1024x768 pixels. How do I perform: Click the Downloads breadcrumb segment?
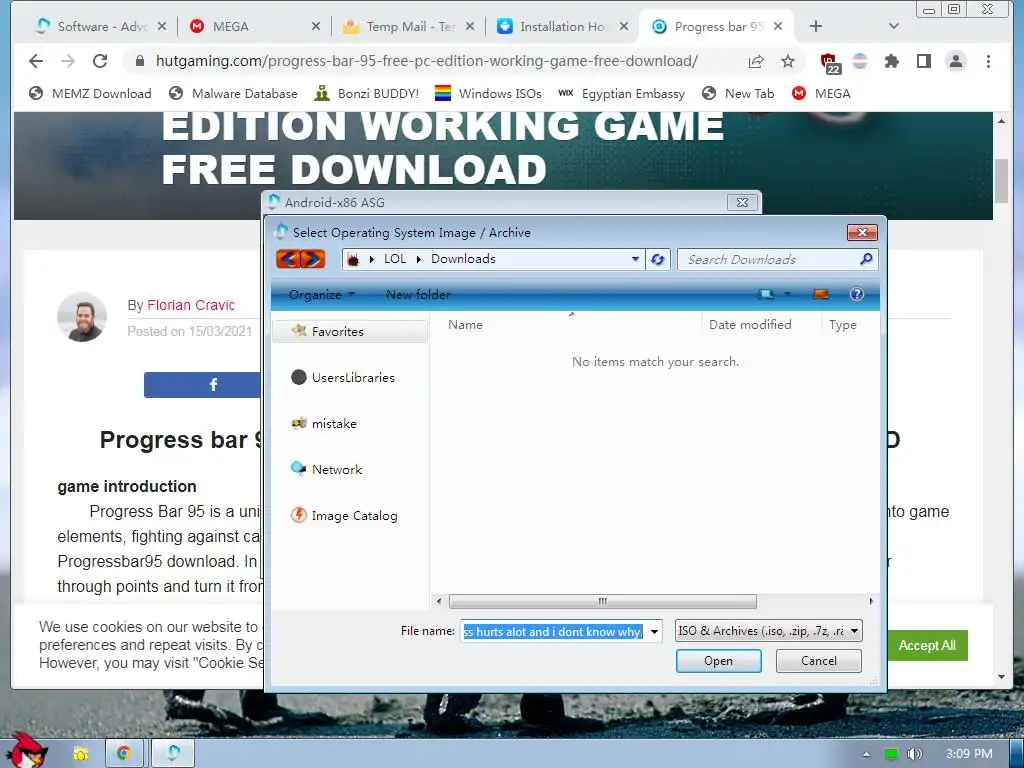click(463, 259)
